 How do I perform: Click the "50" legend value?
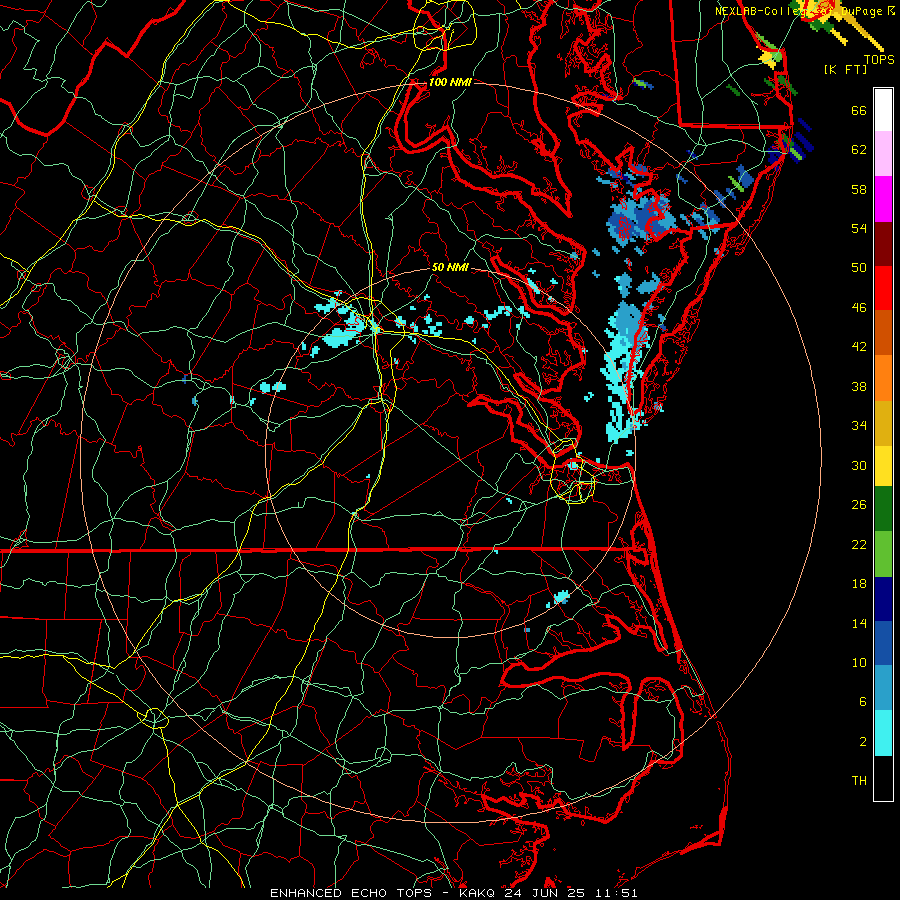(859, 268)
